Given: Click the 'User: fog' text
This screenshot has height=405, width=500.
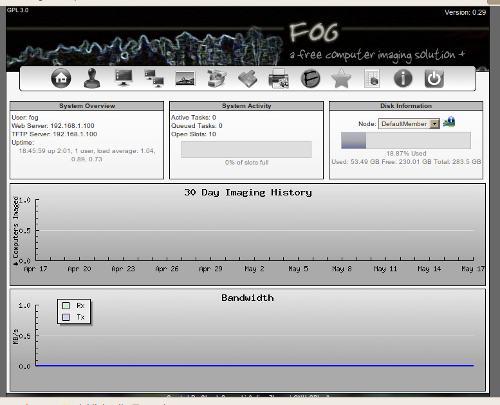Looking at the screenshot, I should pos(25,117).
